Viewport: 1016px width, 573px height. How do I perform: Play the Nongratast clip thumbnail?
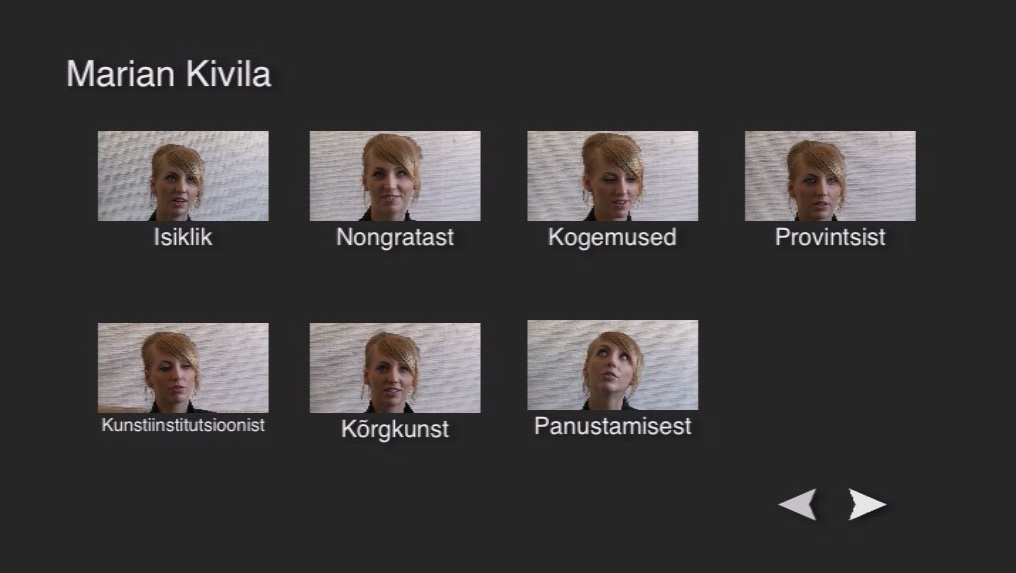click(395, 176)
